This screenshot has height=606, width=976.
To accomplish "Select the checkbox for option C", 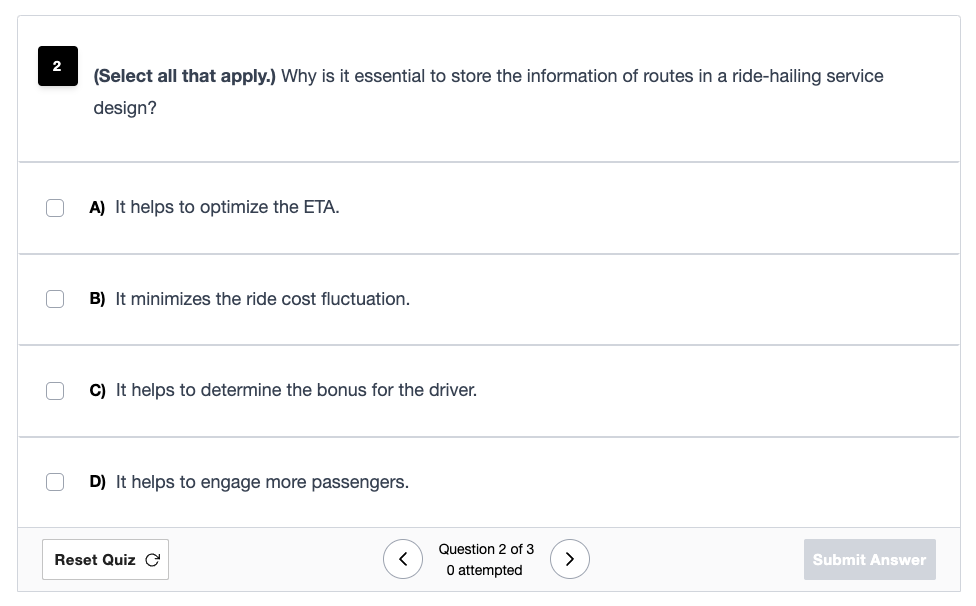I will (55, 391).
